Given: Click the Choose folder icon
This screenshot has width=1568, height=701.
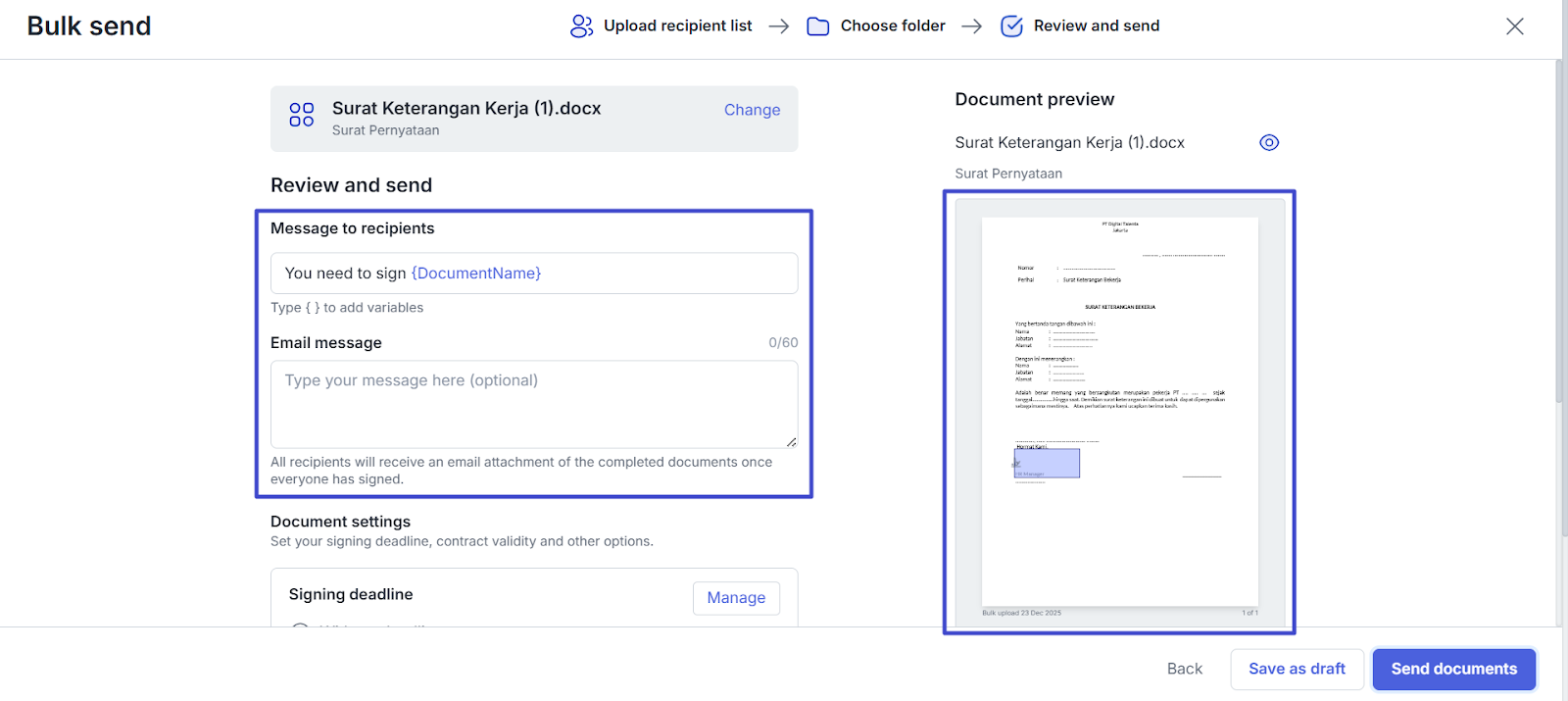Looking at the screenshot, I should pos(817,26).
